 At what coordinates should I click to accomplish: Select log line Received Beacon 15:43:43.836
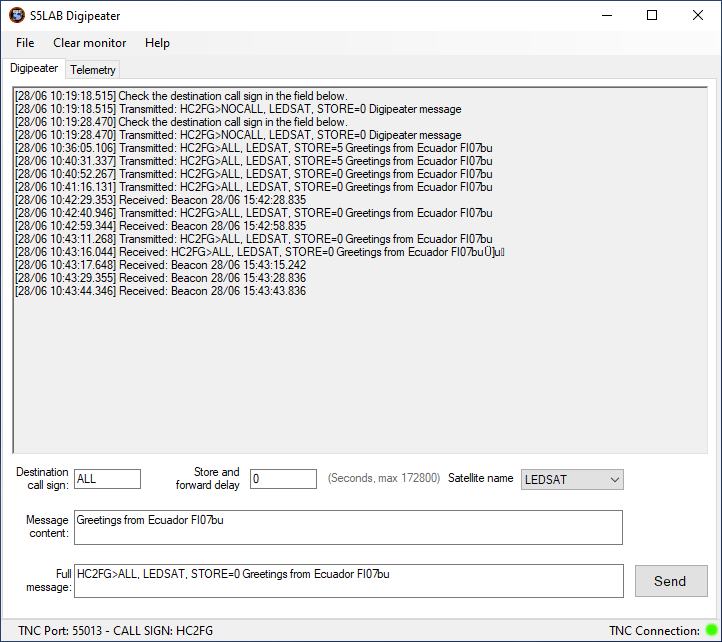click(x=160, y=291)
